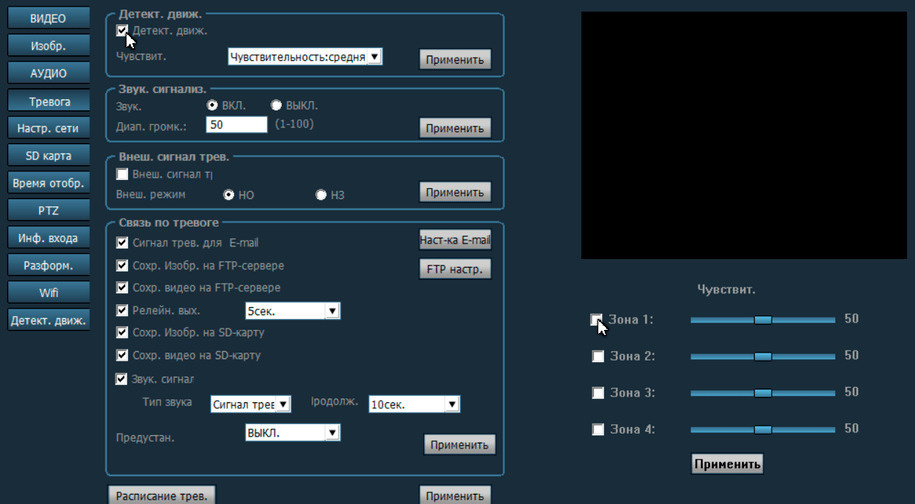Toggle the Детект. движ. checkbox
The width and height of the screenshot is (915, 504).
point(123,31)
